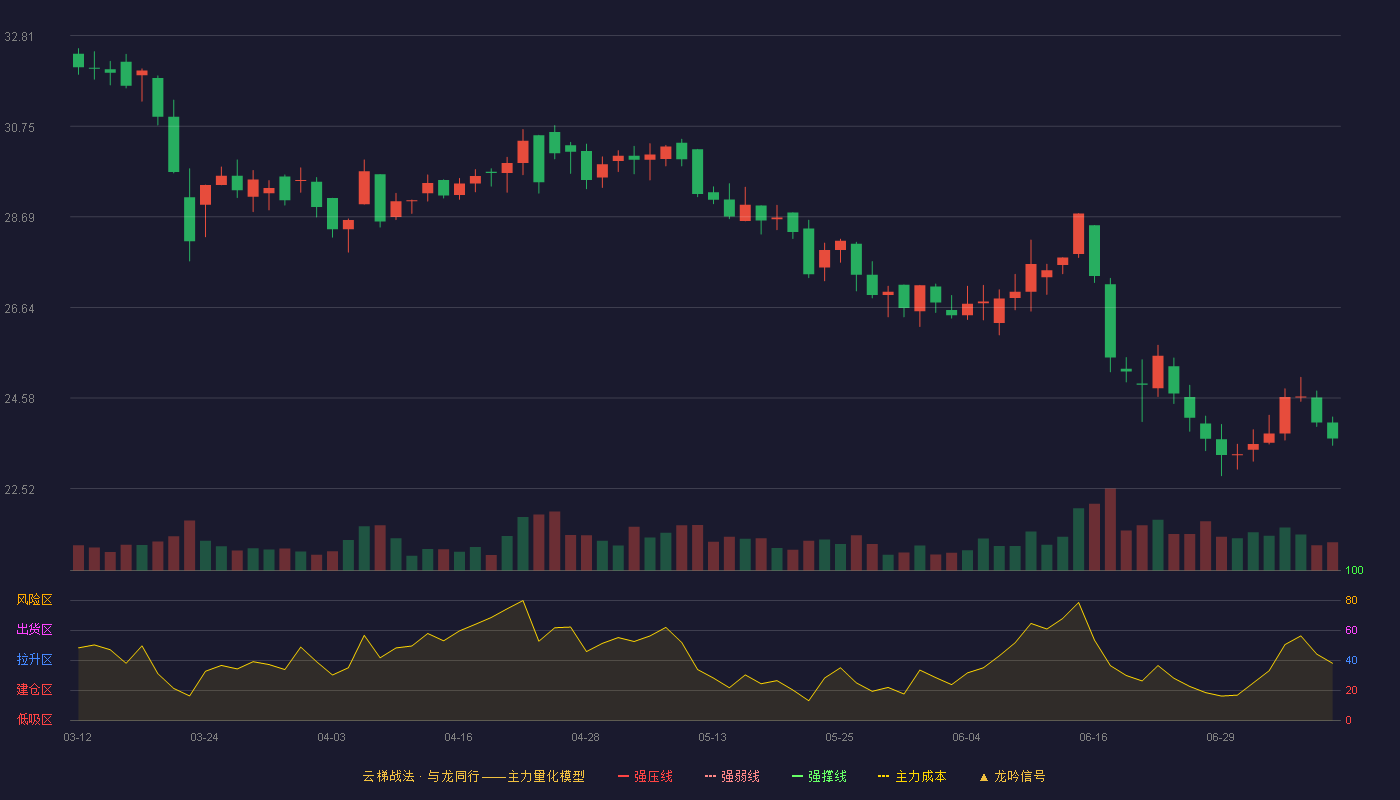Click the green 100 indicator scale label
This screenshot has height=800, width=1400.
(1354, 571)
